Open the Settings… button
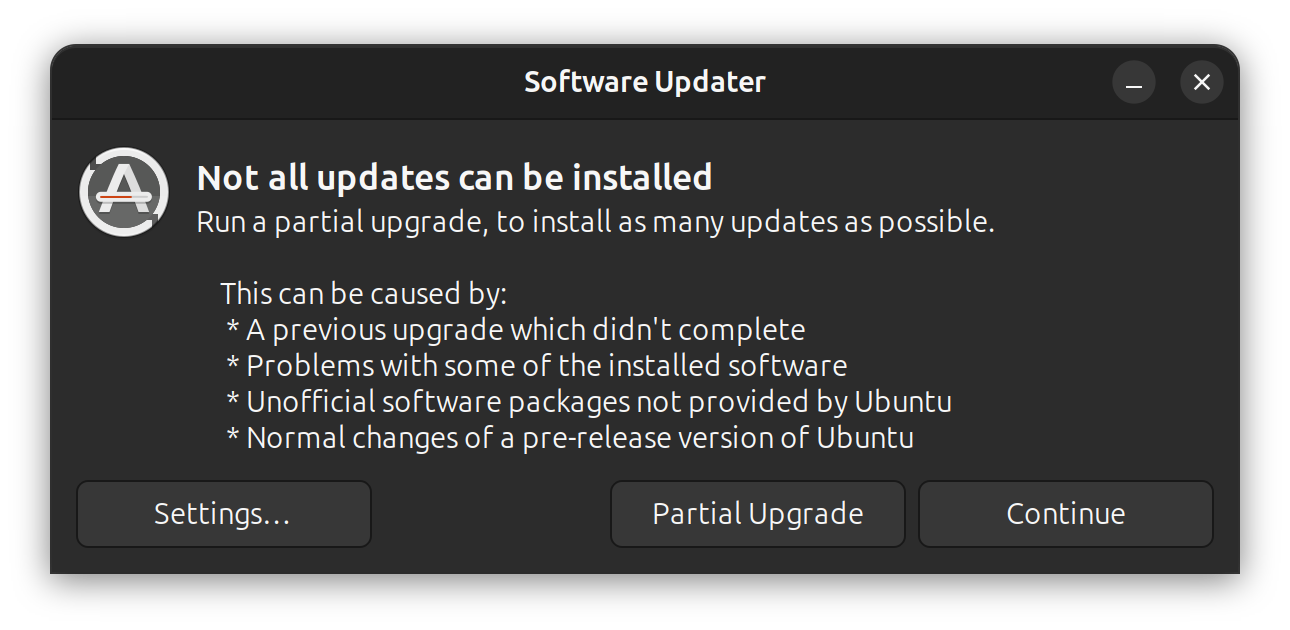This screenshot has width=1290, height=630. [x=223, y=514]
